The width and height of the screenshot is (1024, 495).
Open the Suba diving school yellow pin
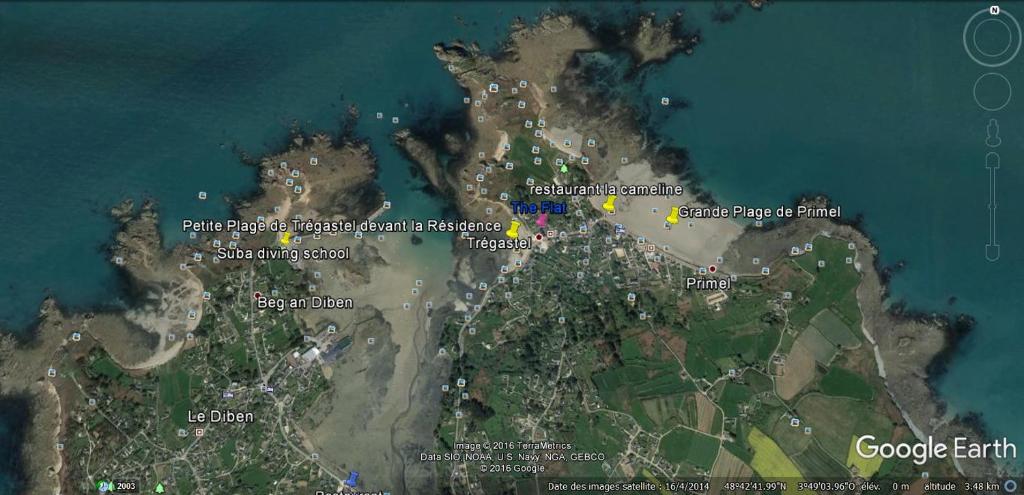[x=285, y=238]
